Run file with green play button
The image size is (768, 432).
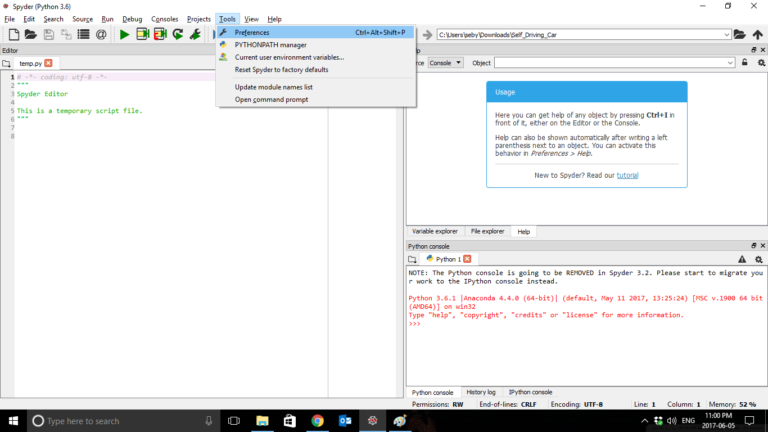coord(124,34)
